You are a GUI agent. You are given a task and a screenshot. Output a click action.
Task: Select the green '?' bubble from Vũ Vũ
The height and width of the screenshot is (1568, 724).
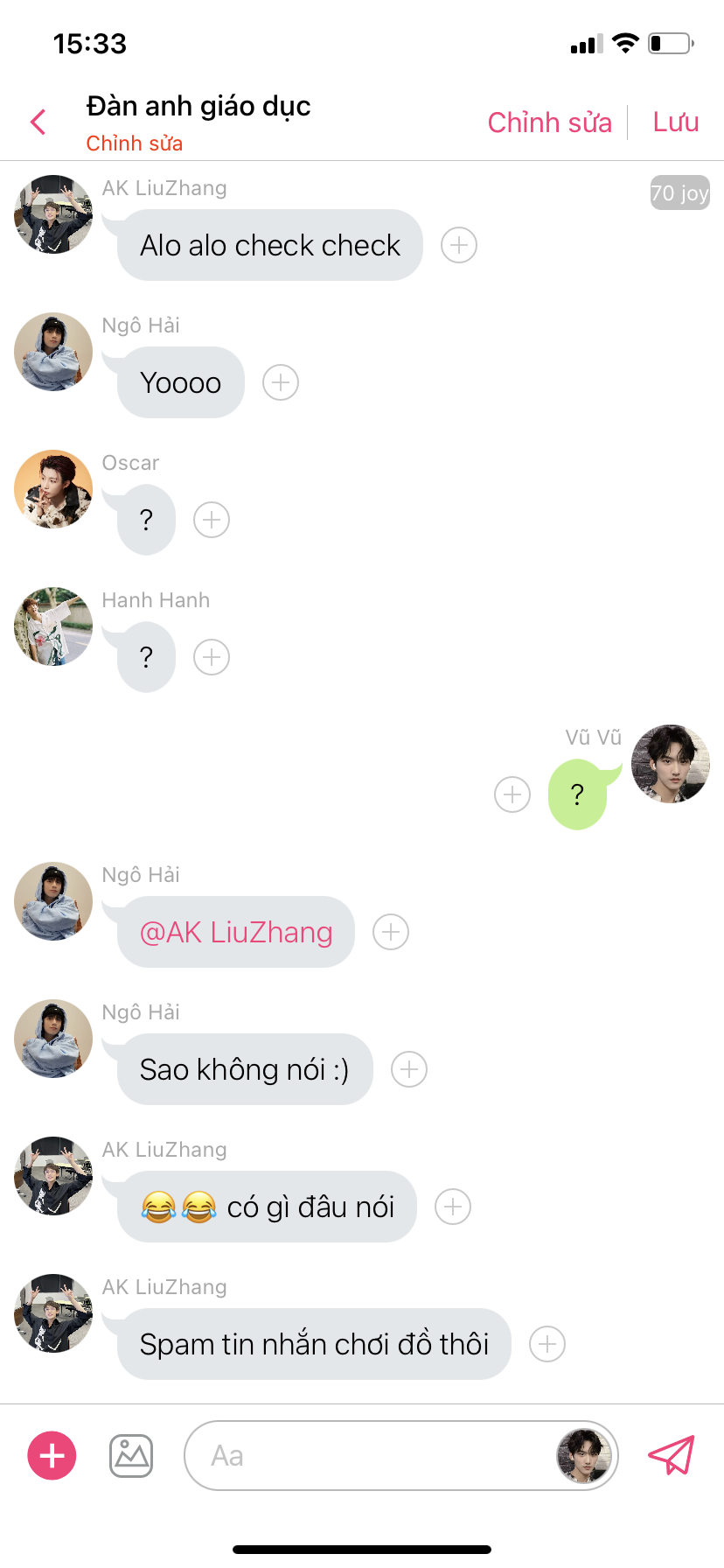pyautogui.click(x=577, y=794)
